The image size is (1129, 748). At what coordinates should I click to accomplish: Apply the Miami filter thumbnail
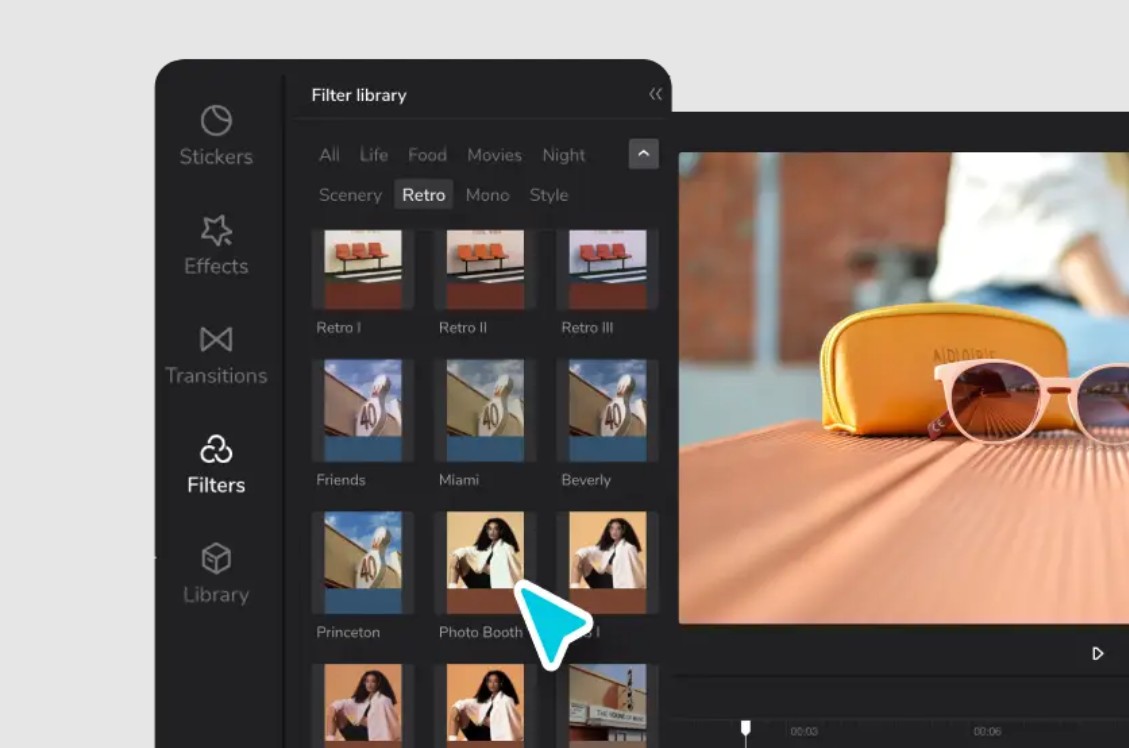click(485, 410)
